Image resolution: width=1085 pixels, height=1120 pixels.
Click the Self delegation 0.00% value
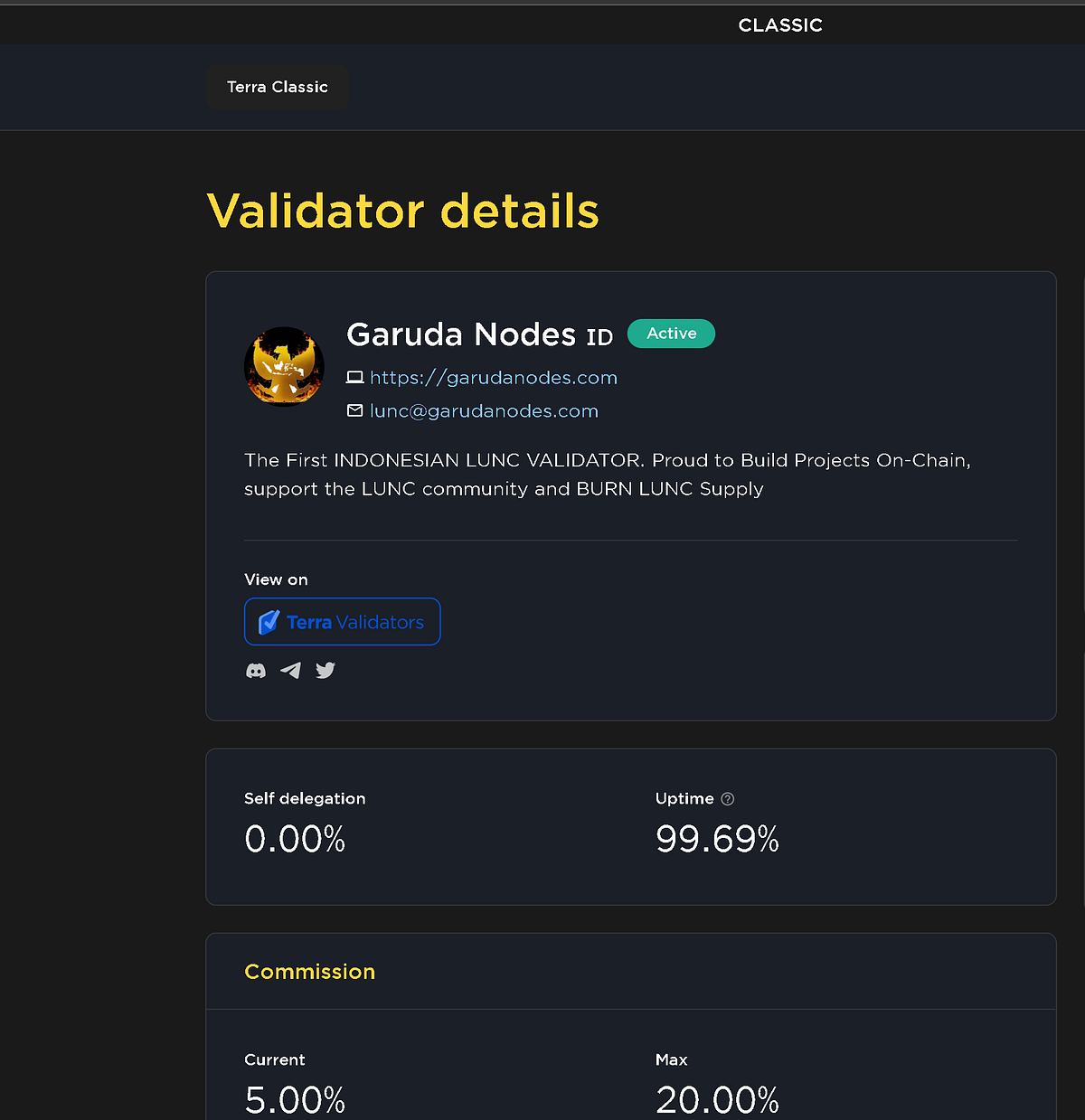[x=295, y=839]
